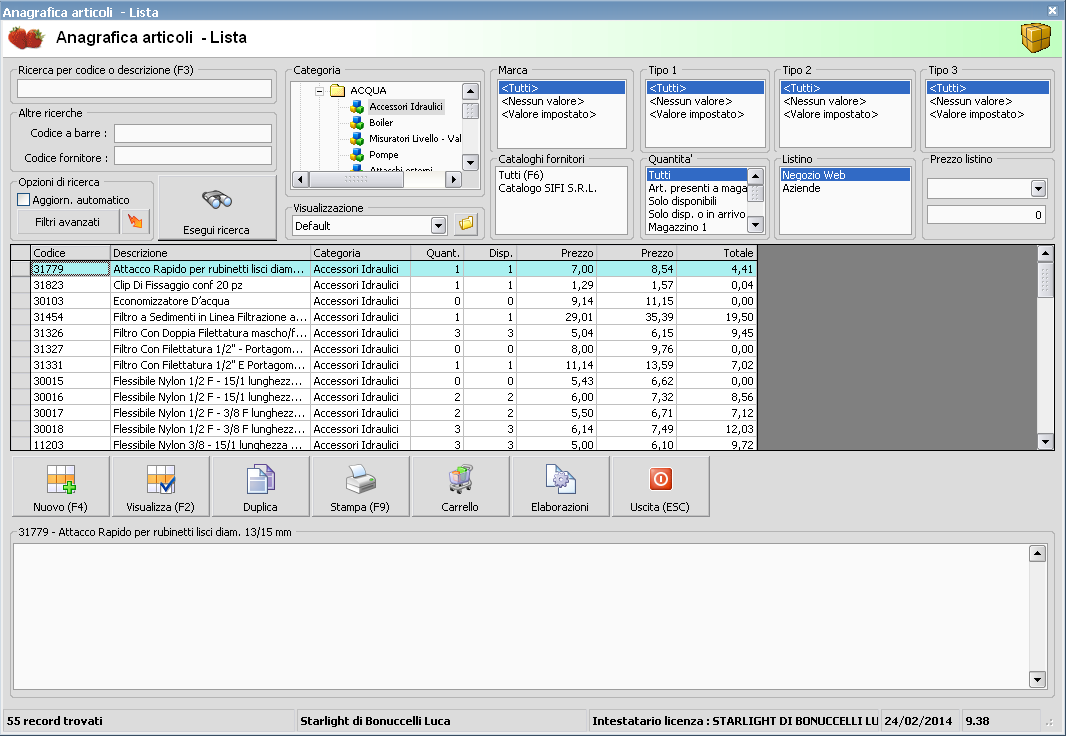
Task: Click the search by code or description field
Action: [x=144, y=89]
